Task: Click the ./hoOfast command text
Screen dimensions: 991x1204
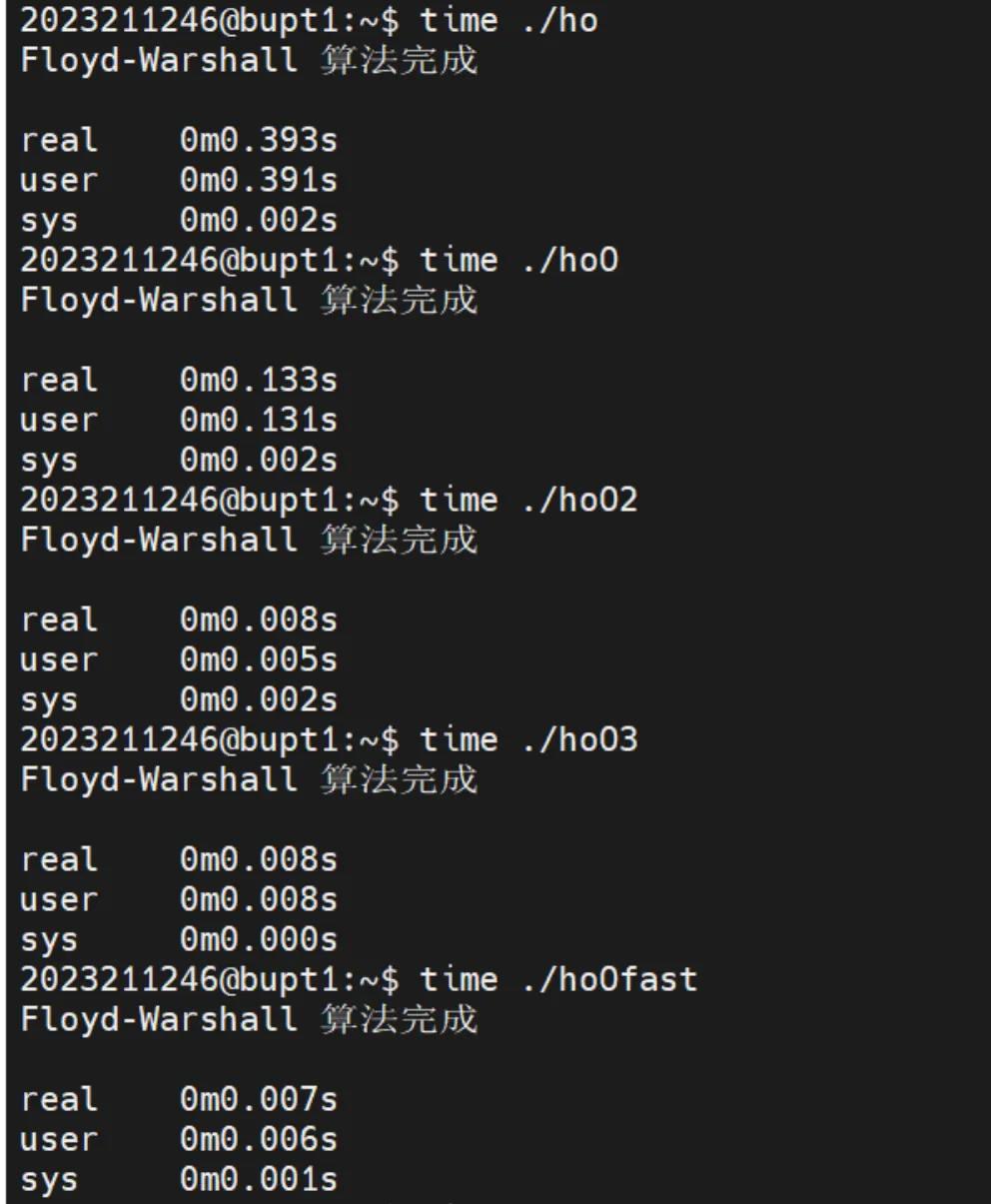Action: 609,979
